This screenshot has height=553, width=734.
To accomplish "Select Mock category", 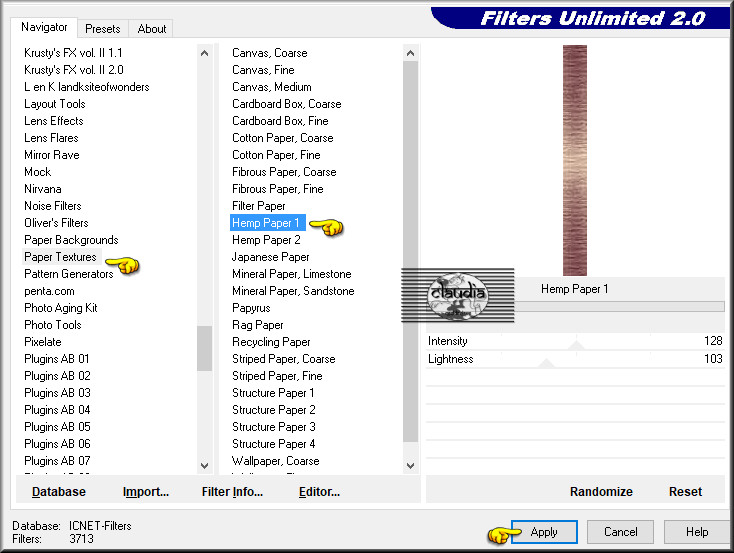I will coord(37,172).
